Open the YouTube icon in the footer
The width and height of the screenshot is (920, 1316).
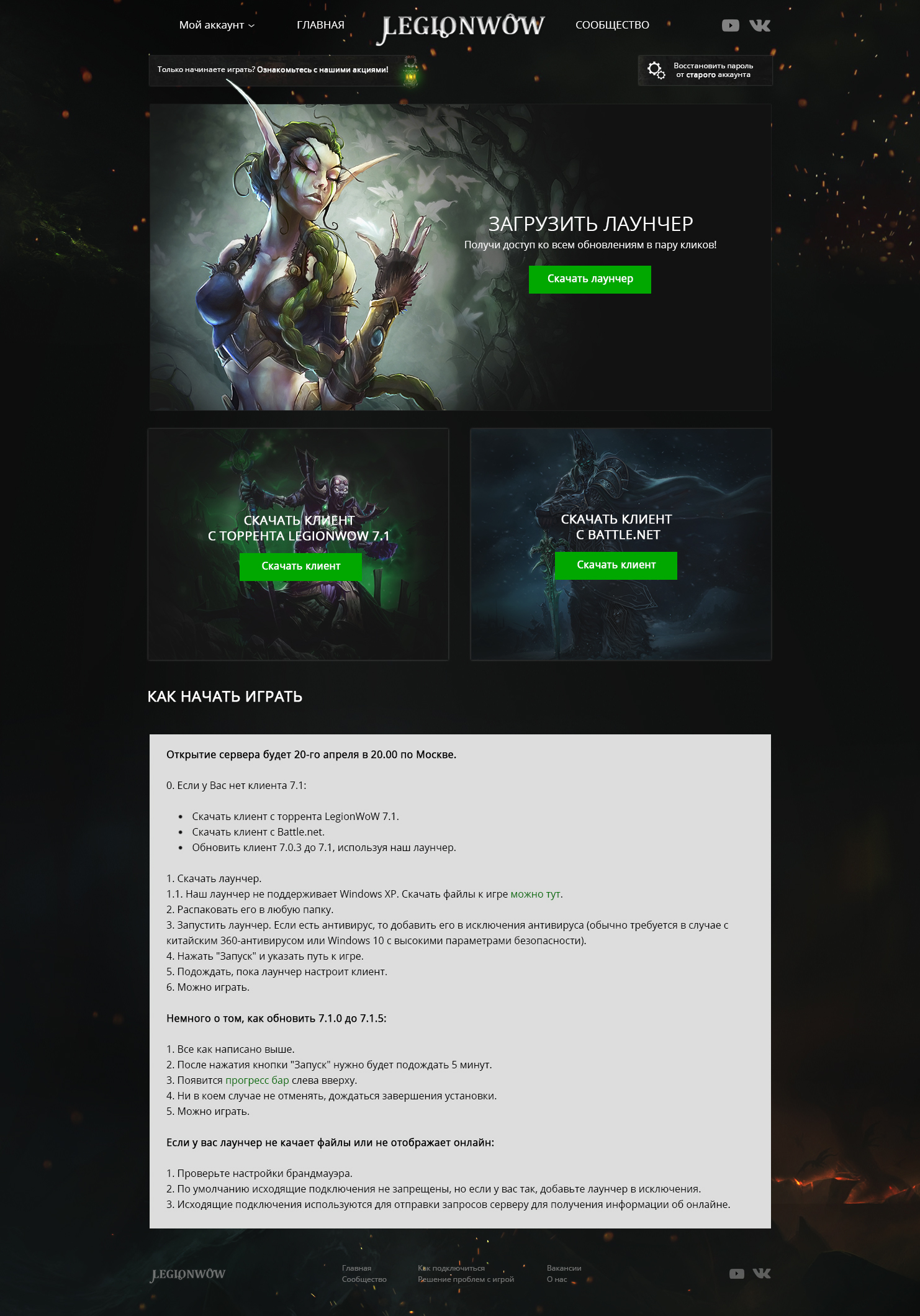736,1274
